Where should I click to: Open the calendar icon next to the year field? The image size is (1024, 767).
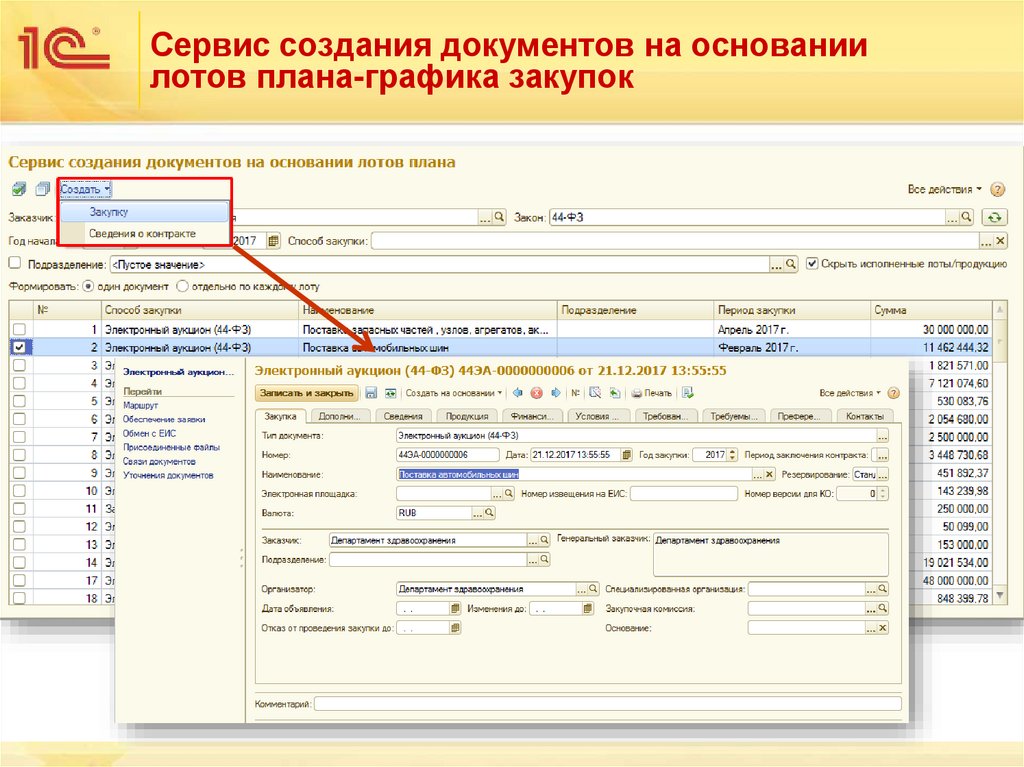click(273, 240)
